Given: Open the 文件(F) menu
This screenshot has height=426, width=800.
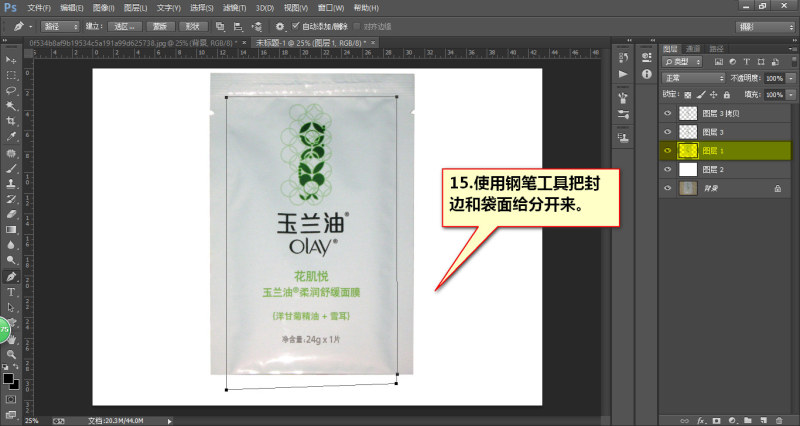Looking at the screenshot, I should 38,8.
